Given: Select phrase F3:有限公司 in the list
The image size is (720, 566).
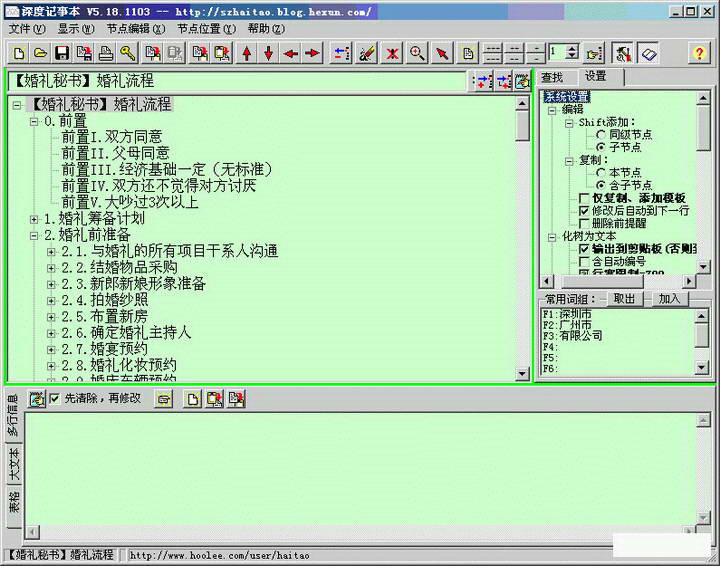Looking at the screenshot, I should [573, 336].
